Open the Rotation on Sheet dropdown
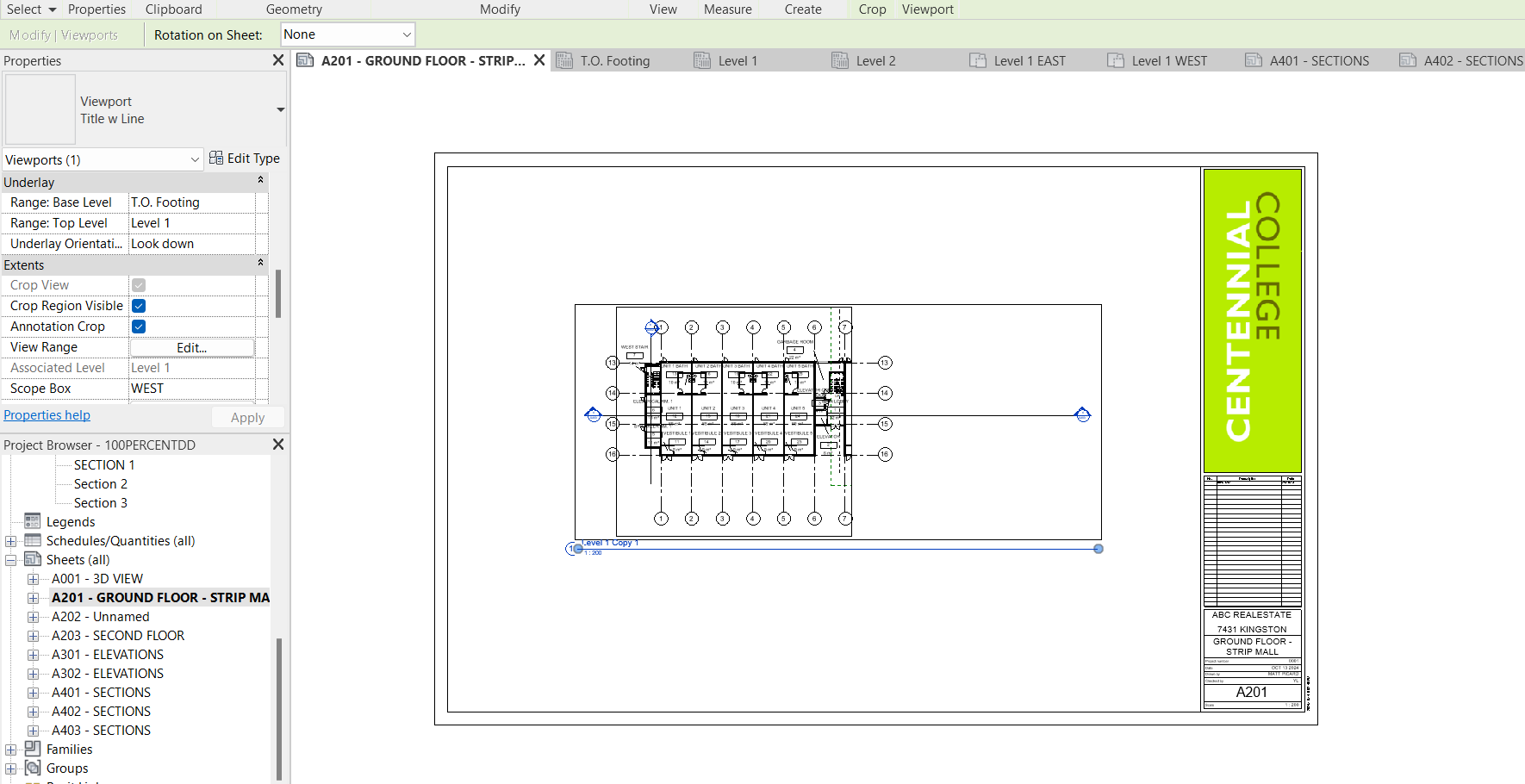Screen dimensions: 1525x784 coord(405,34)
